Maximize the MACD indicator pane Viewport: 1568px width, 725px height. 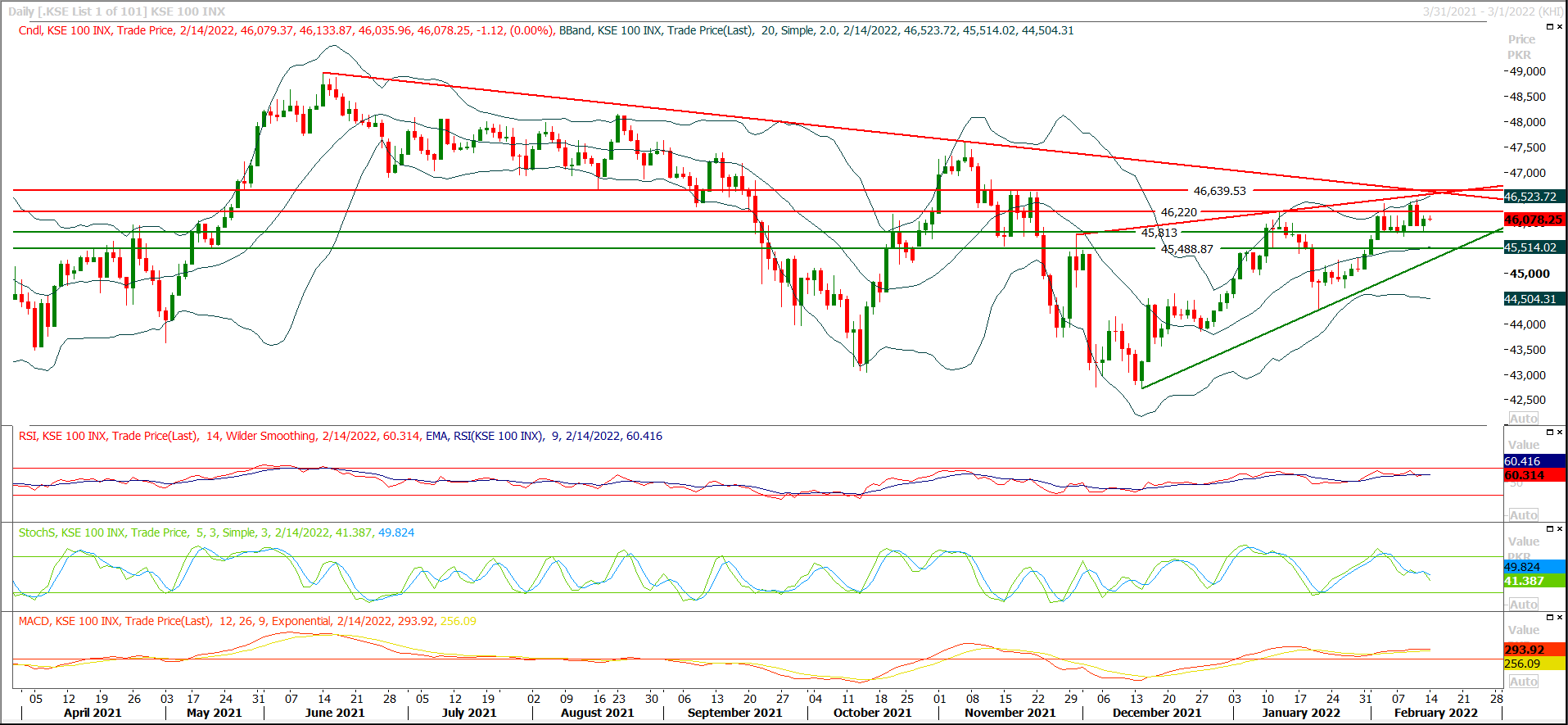(1549, 617)
